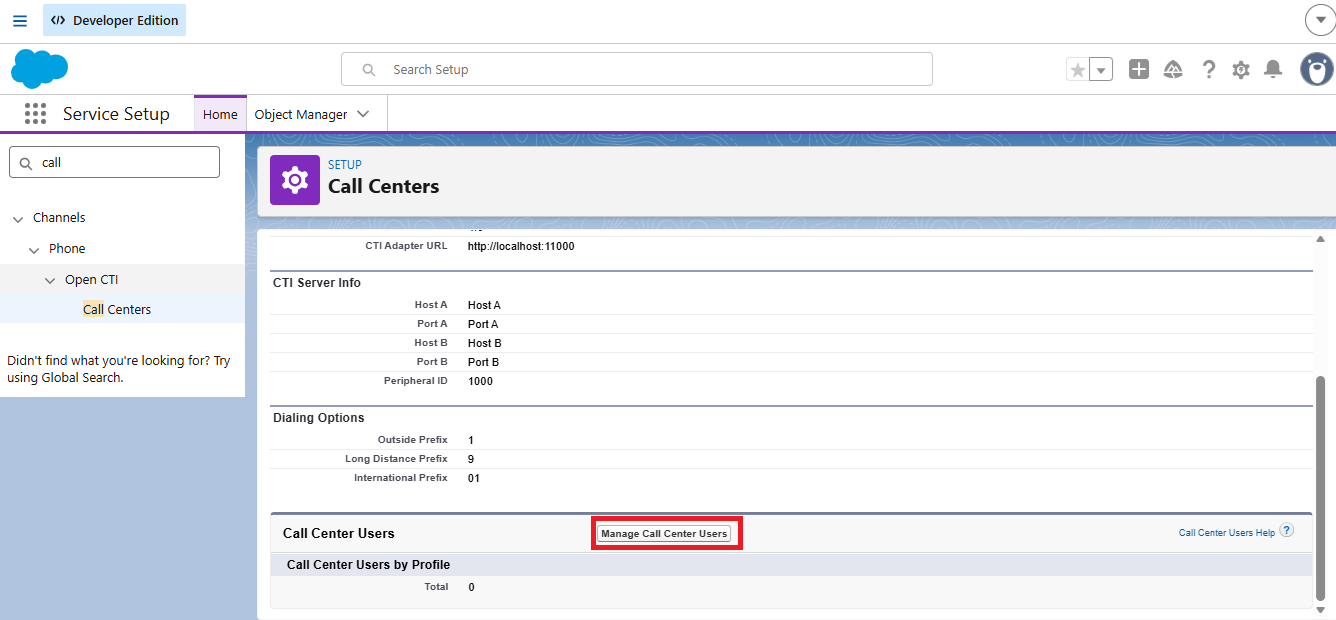Open the user avatar profile menu
The image size is (1336, 620).
(1317, 69)
